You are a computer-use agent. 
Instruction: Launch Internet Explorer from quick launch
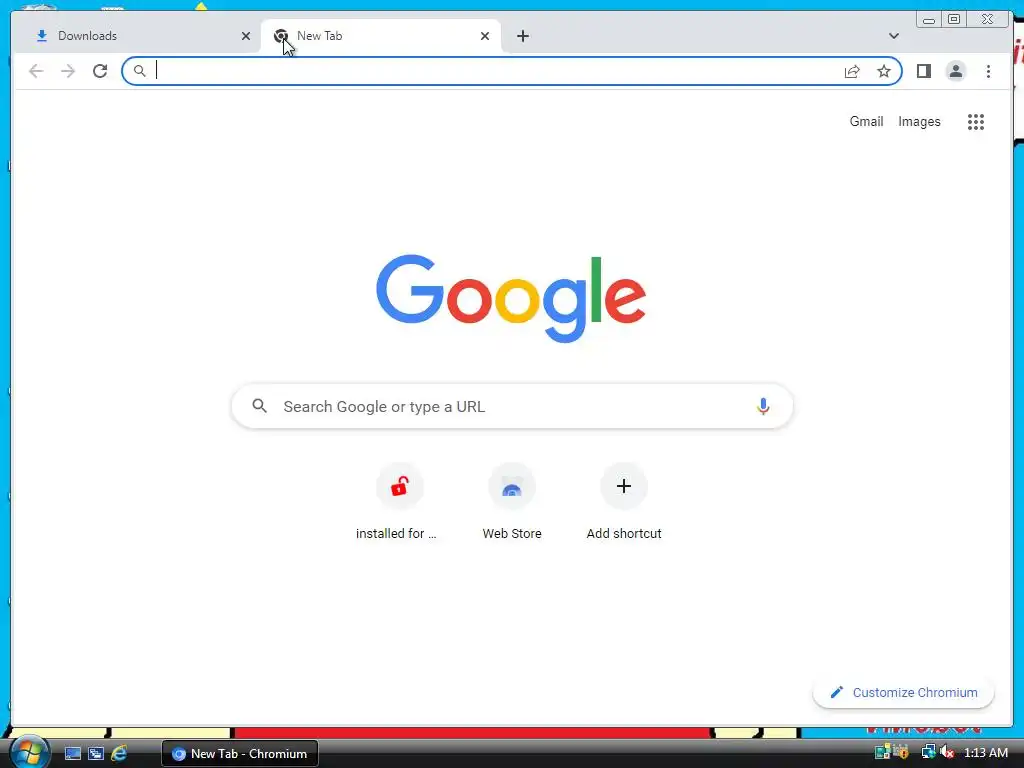click(119, 754)
